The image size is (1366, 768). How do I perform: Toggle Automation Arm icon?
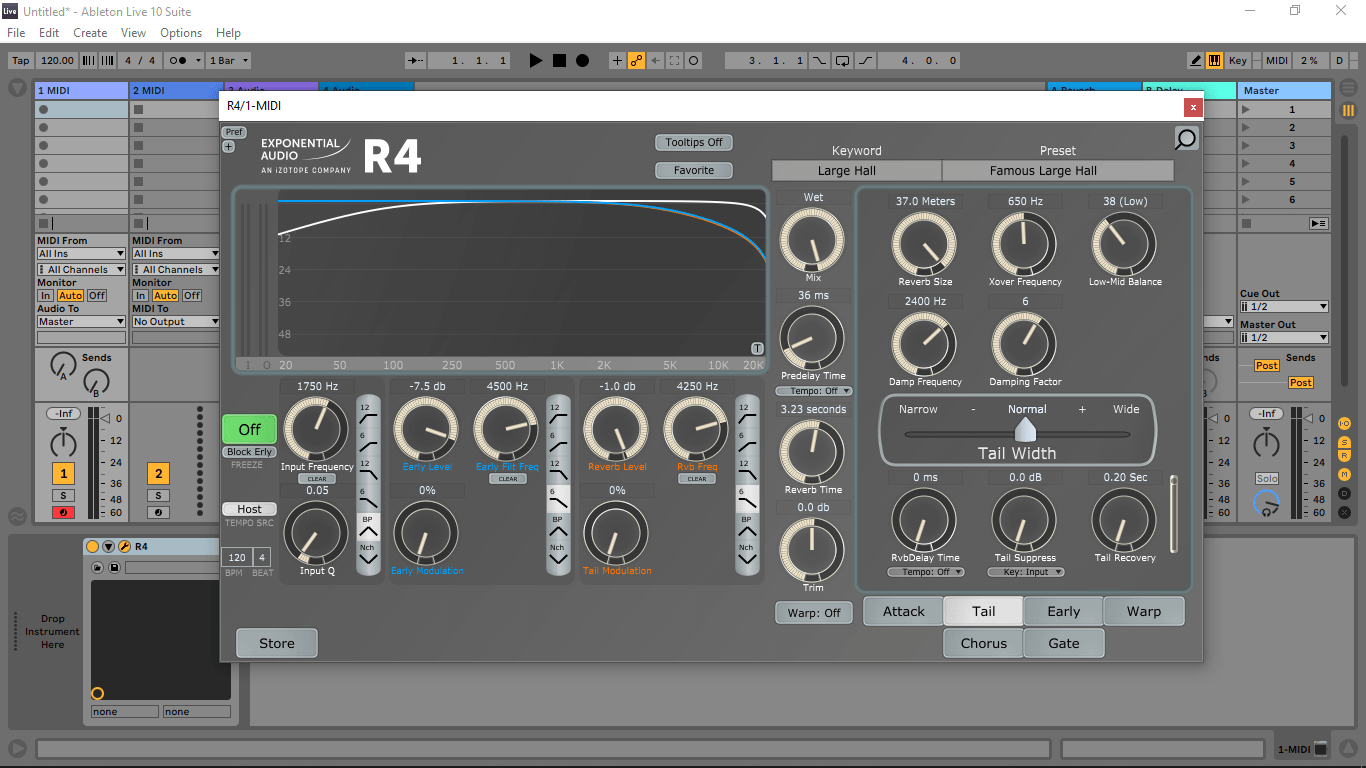click(636, 61)
